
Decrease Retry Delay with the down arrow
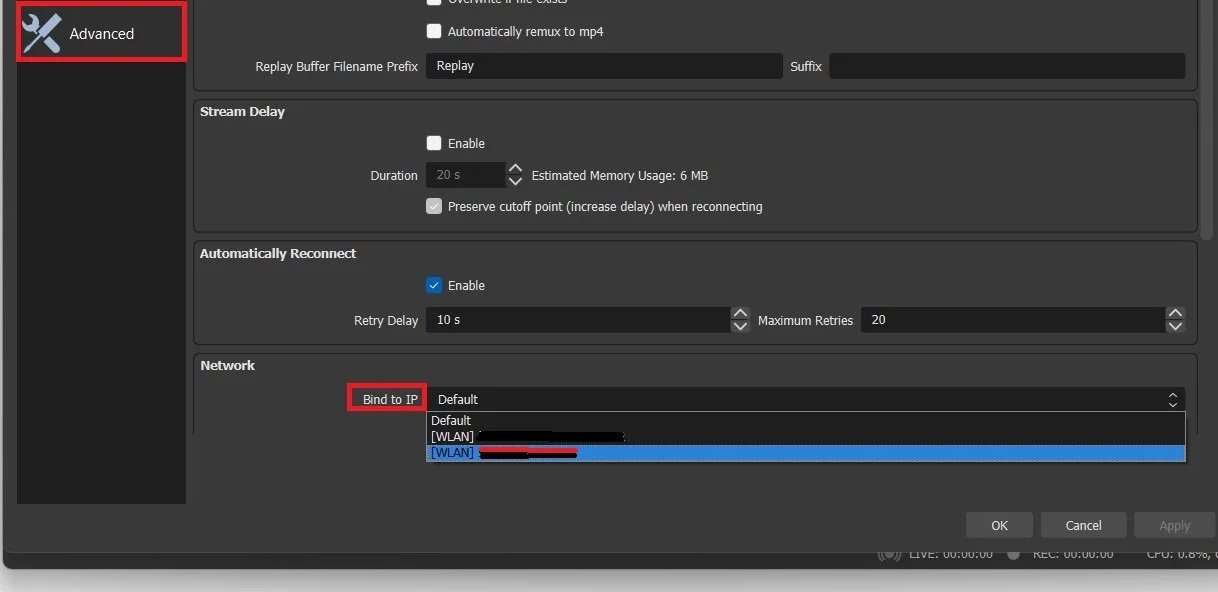tap(740, 326)
